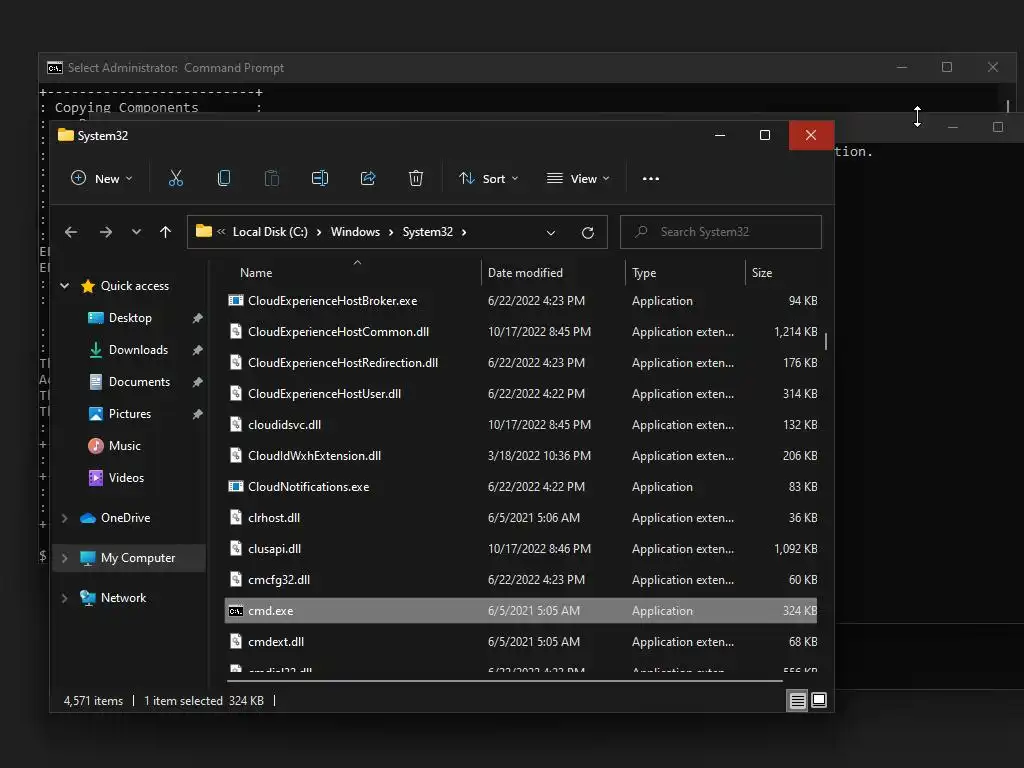Expand the chevron after System32 breadcrumb
This screenshot has width=1024, height=768.
[464, 232]
